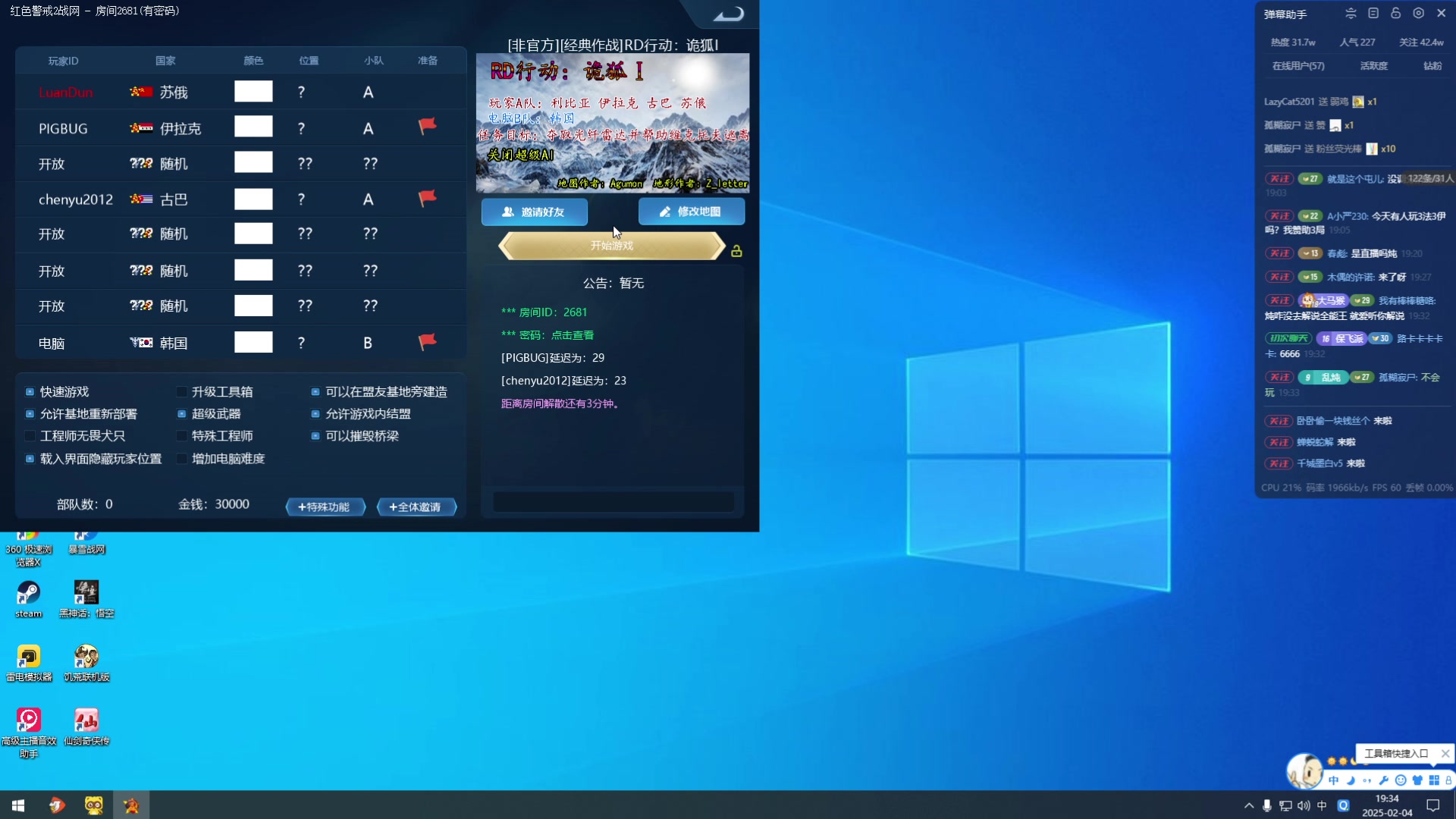The width and height of the screenshot is (1456, 819).
Task: Click the white color swatch for chenyu2012
Action: (x=253, y=199)
